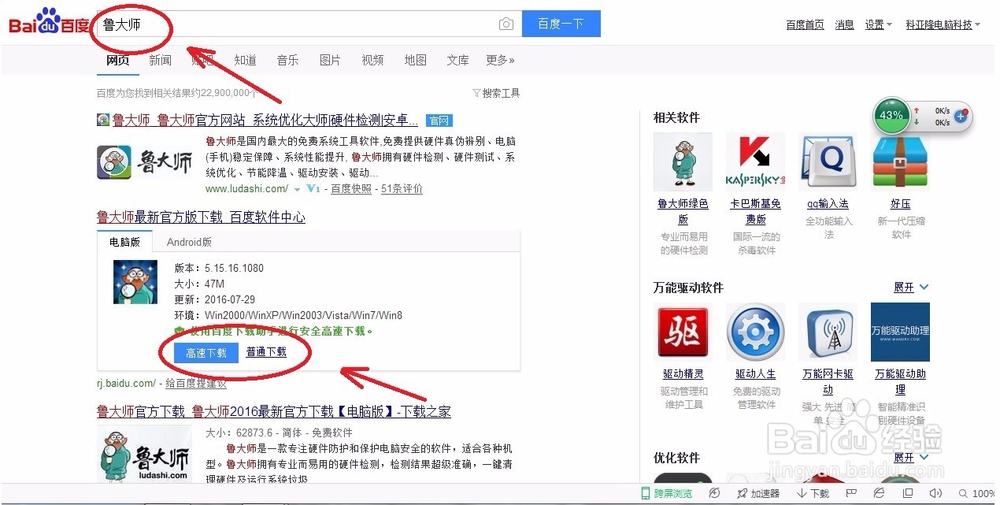The image size is (1000, 505).
Task: Open 51条评价 link
Action: 402,189
